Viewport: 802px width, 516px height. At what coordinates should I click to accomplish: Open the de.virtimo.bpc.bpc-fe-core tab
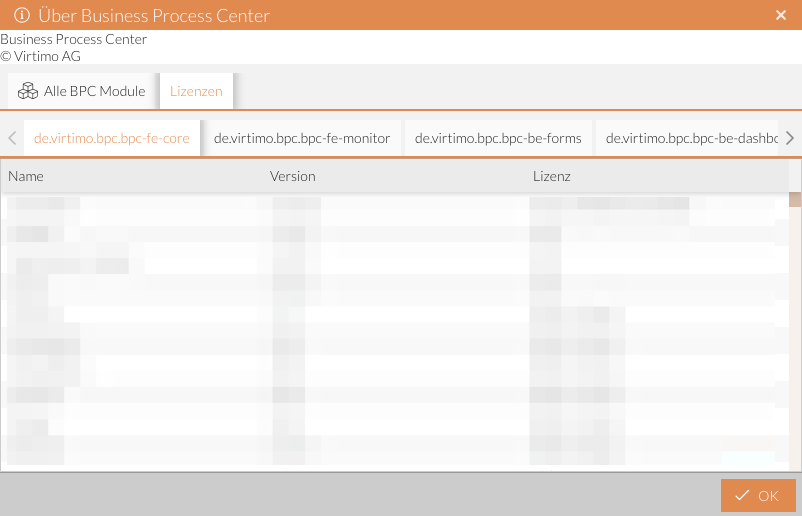[x=112, y=138]
